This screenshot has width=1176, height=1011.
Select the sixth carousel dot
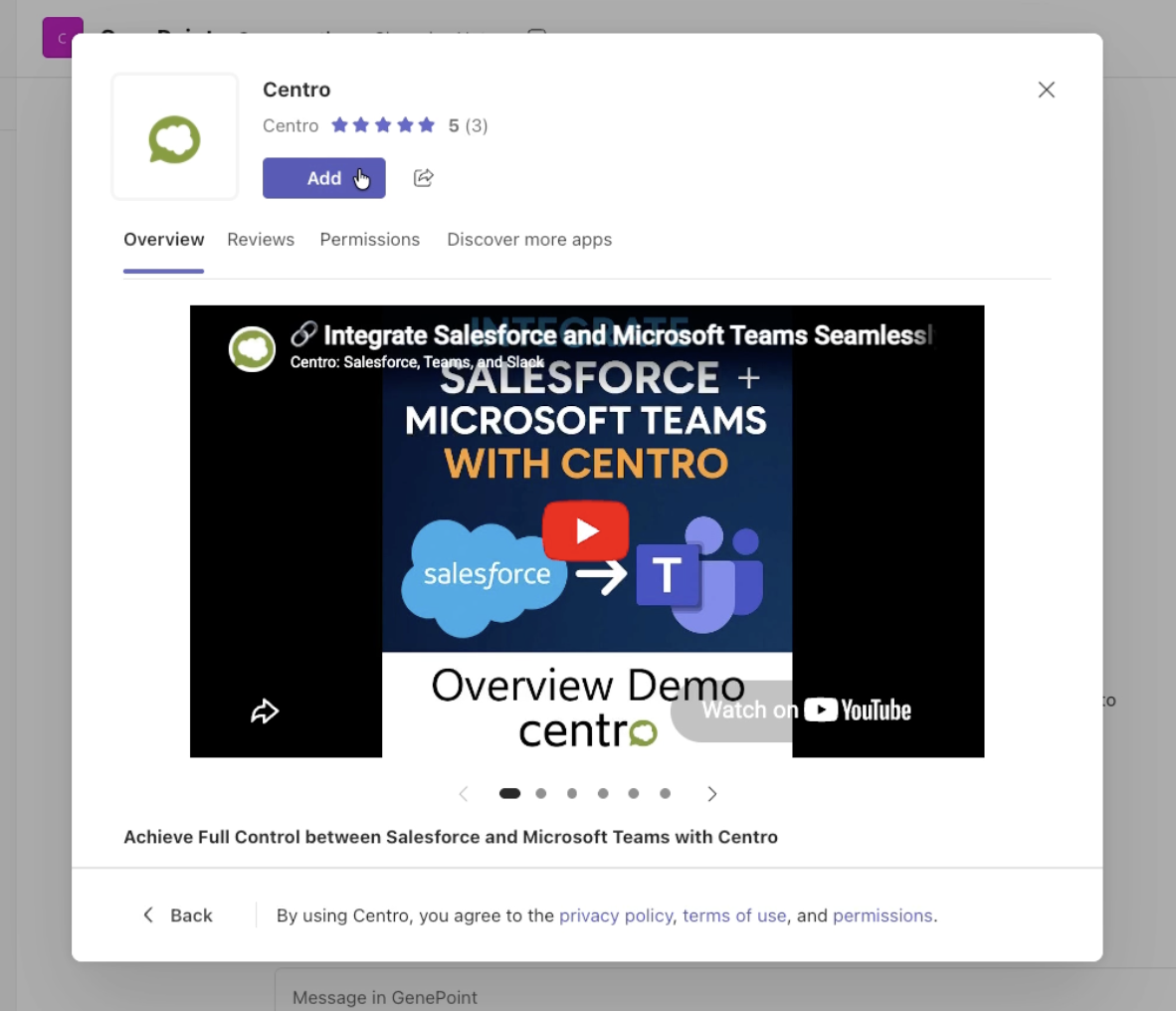point(665,793)
